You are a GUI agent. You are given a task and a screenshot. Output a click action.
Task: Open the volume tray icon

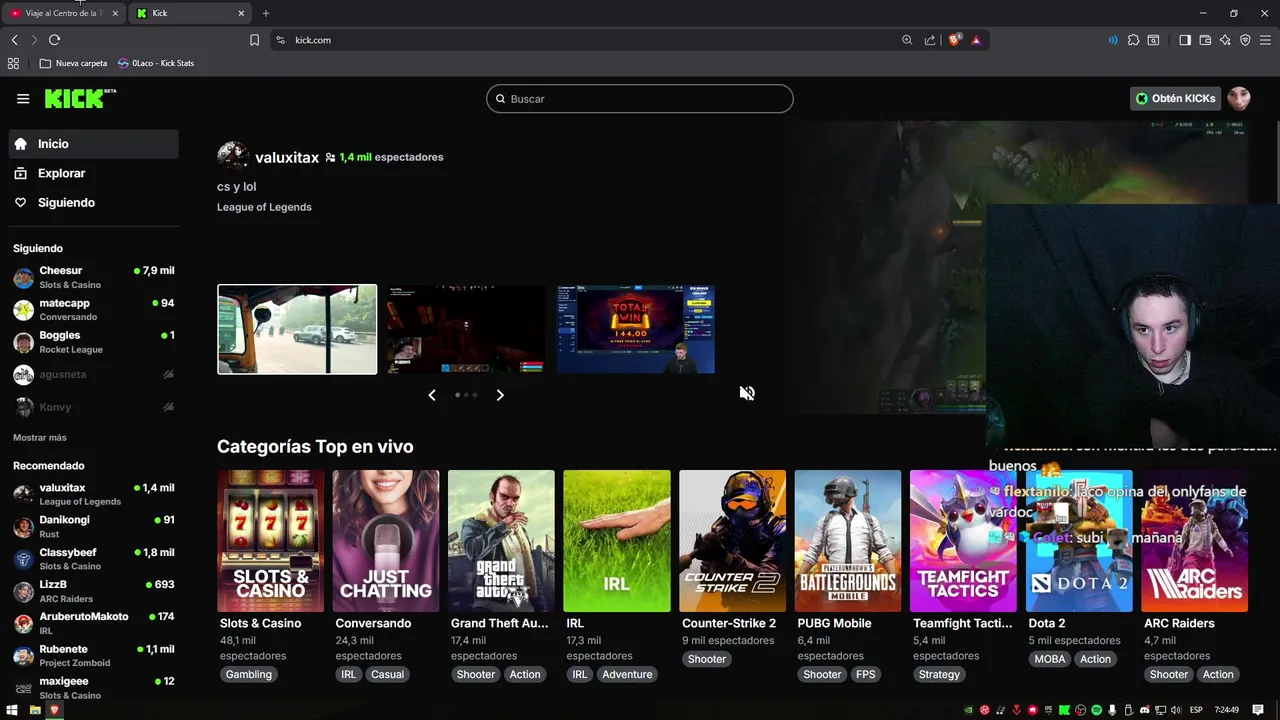point(1176,710)
